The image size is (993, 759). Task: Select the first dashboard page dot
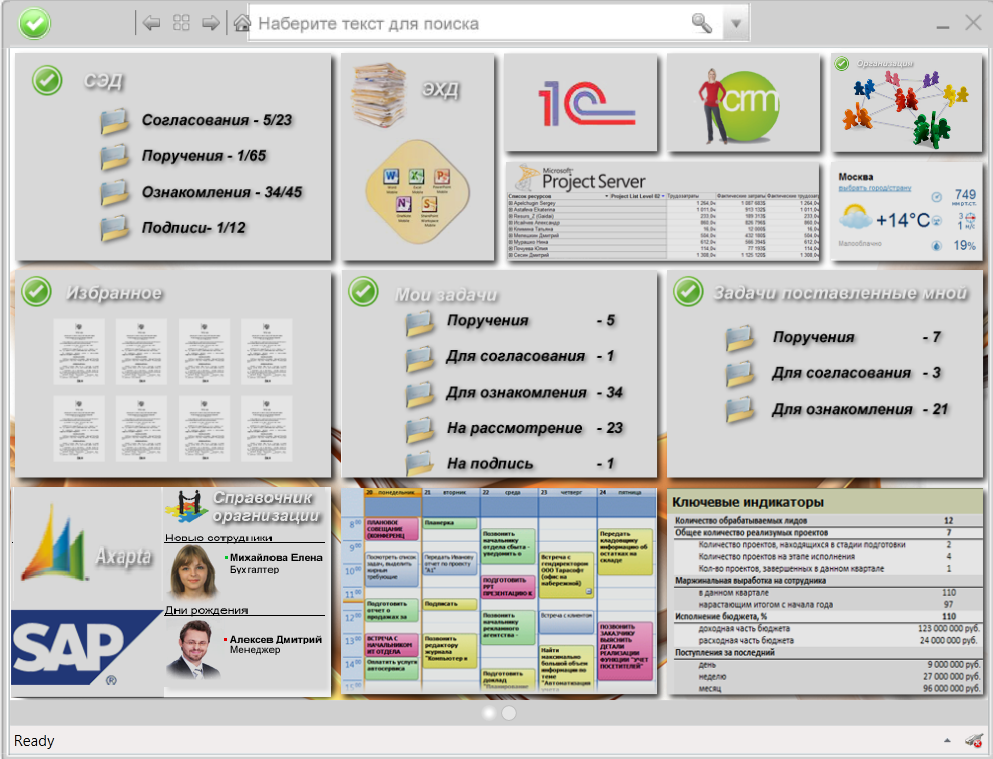[489, 713]
